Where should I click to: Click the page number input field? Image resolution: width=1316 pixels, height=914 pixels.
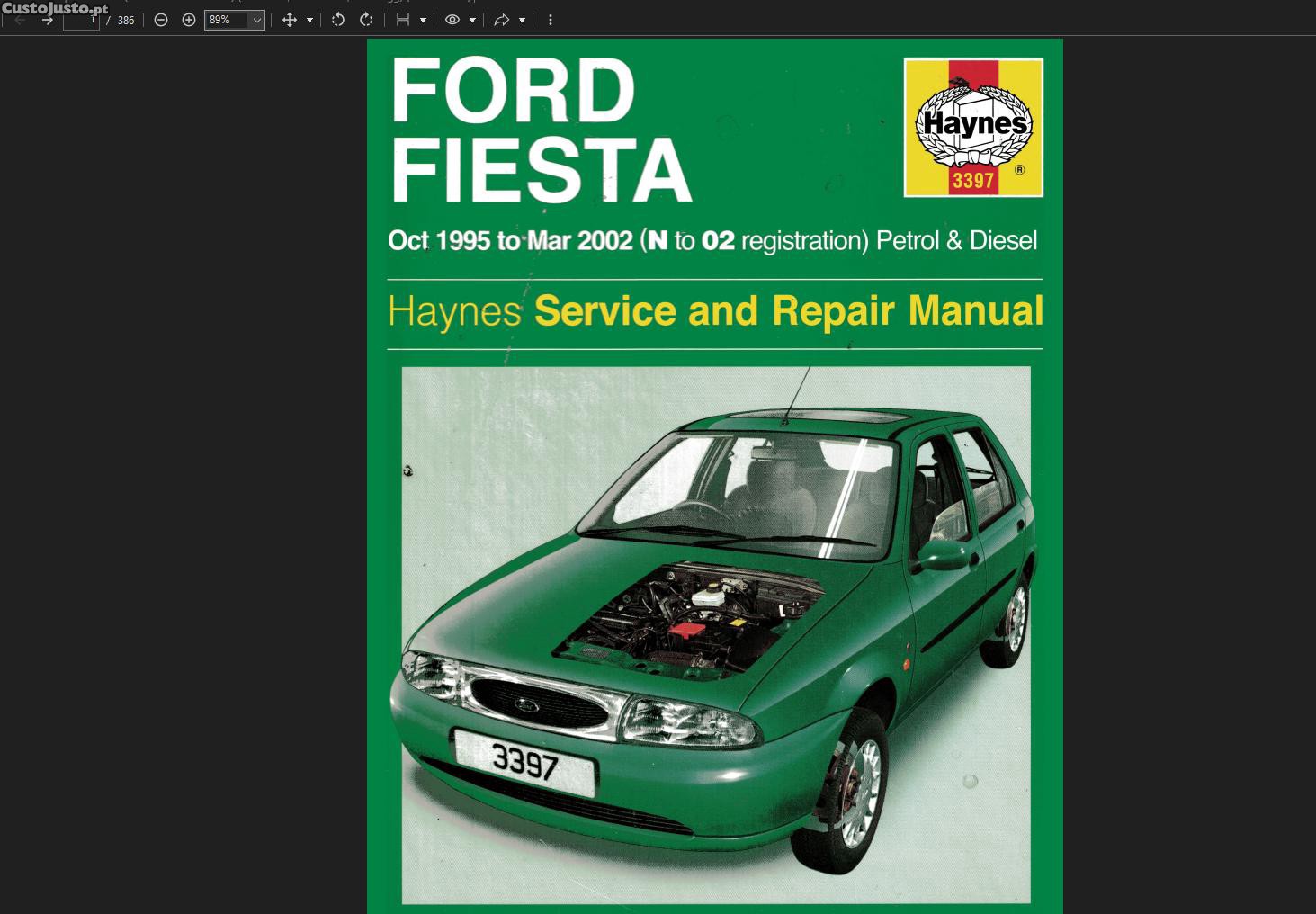[81, 20]
